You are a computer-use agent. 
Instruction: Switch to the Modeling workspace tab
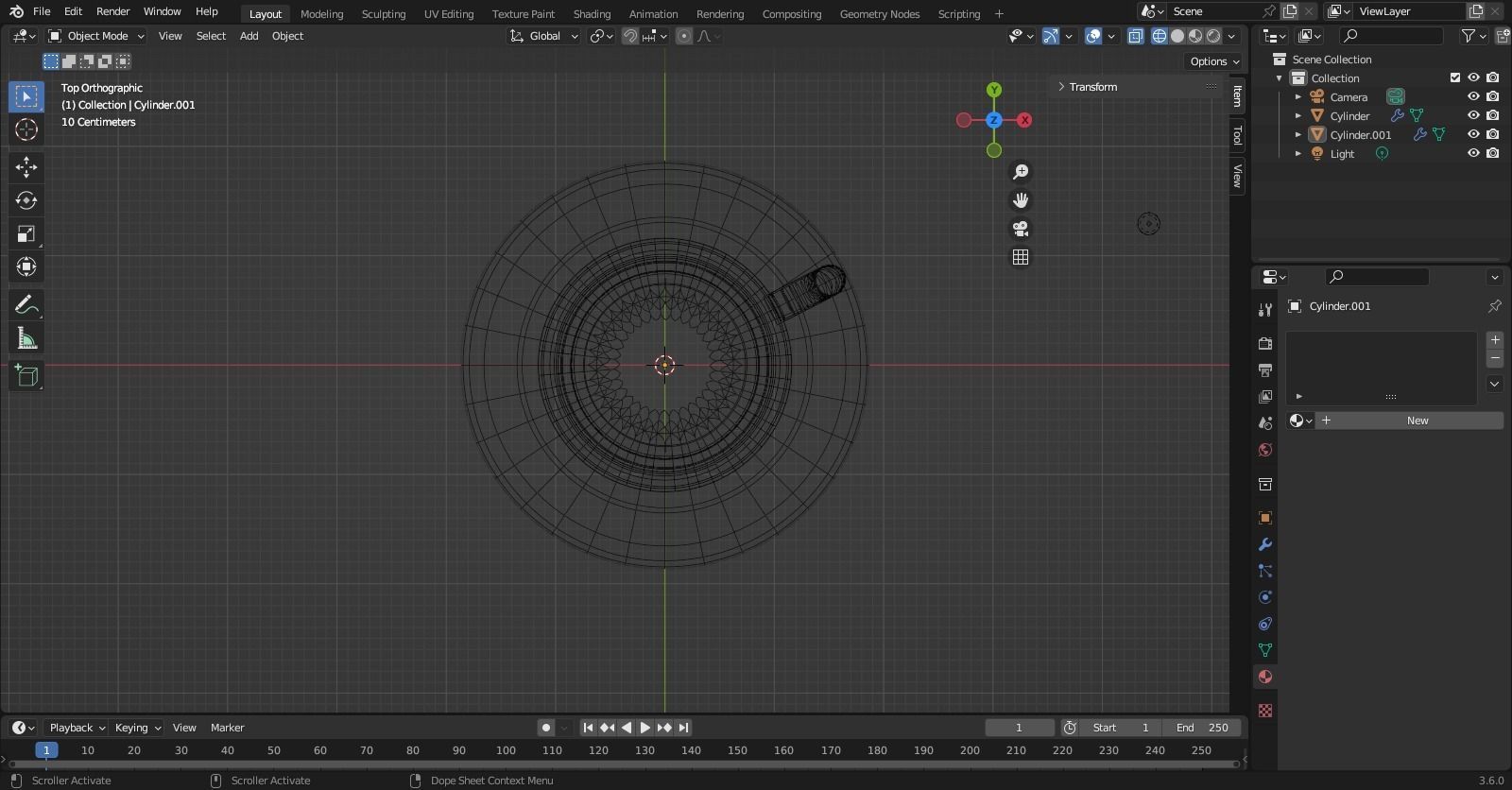(321, 14)
